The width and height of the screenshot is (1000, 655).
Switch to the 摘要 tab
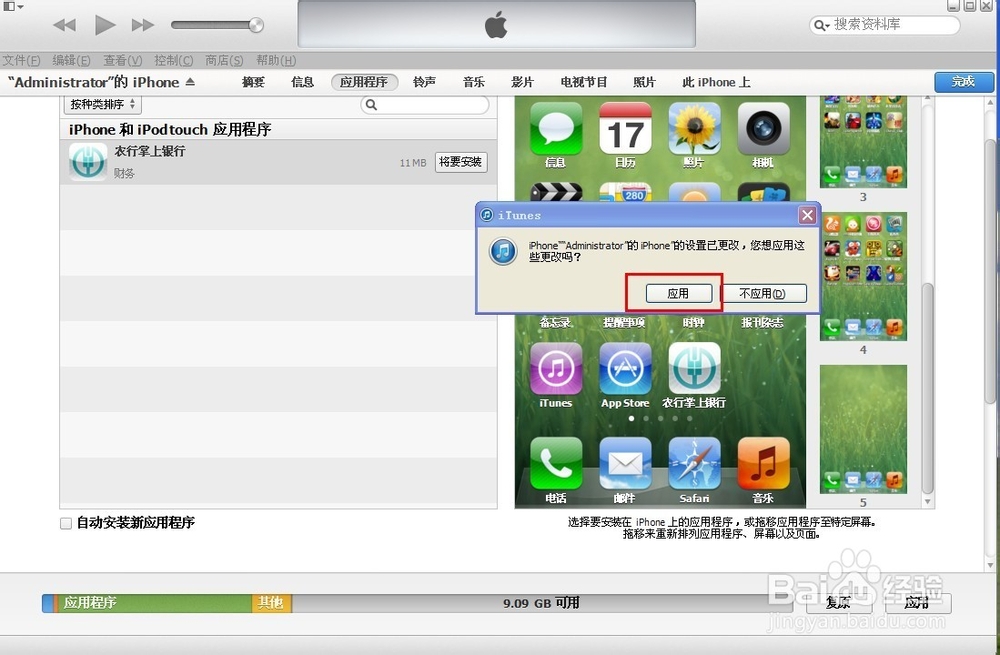coord(253,82)
